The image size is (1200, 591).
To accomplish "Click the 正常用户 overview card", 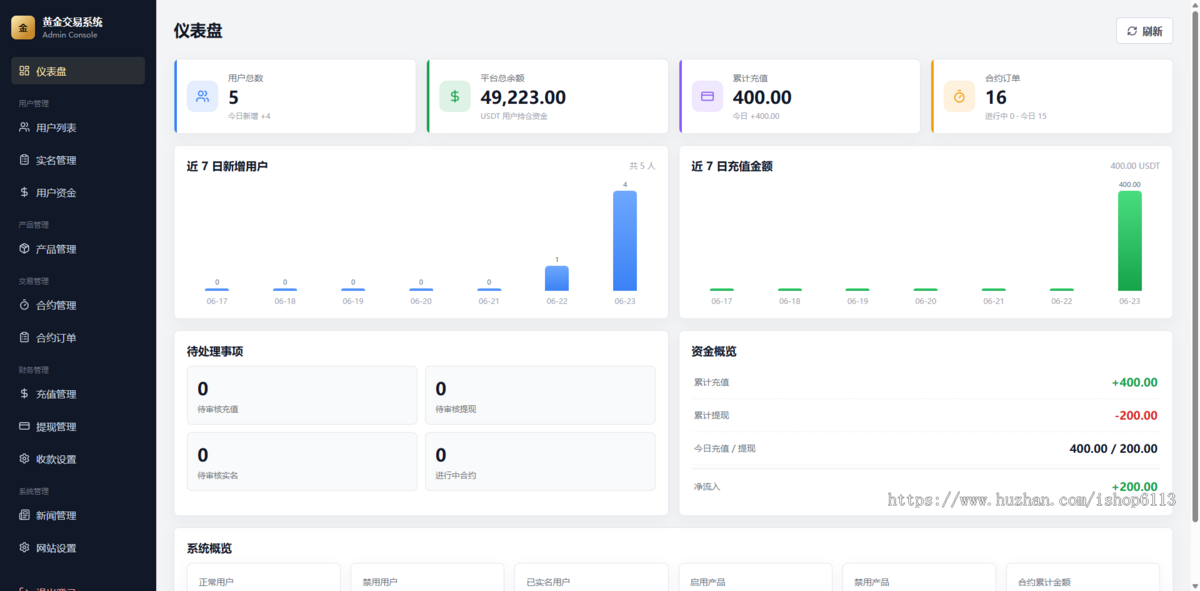I will [x=263, y=577].
